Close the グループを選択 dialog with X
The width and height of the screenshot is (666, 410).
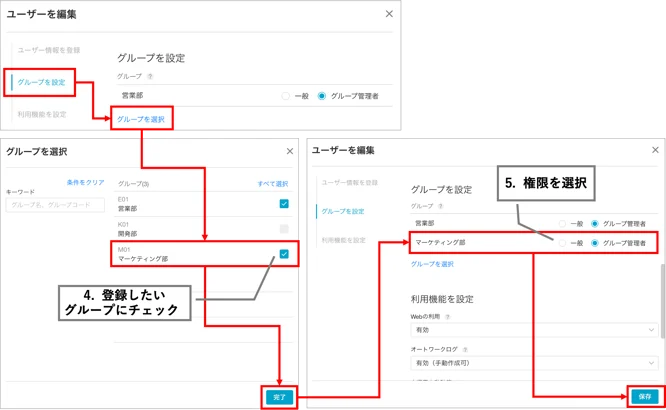(x=290, y=151)
